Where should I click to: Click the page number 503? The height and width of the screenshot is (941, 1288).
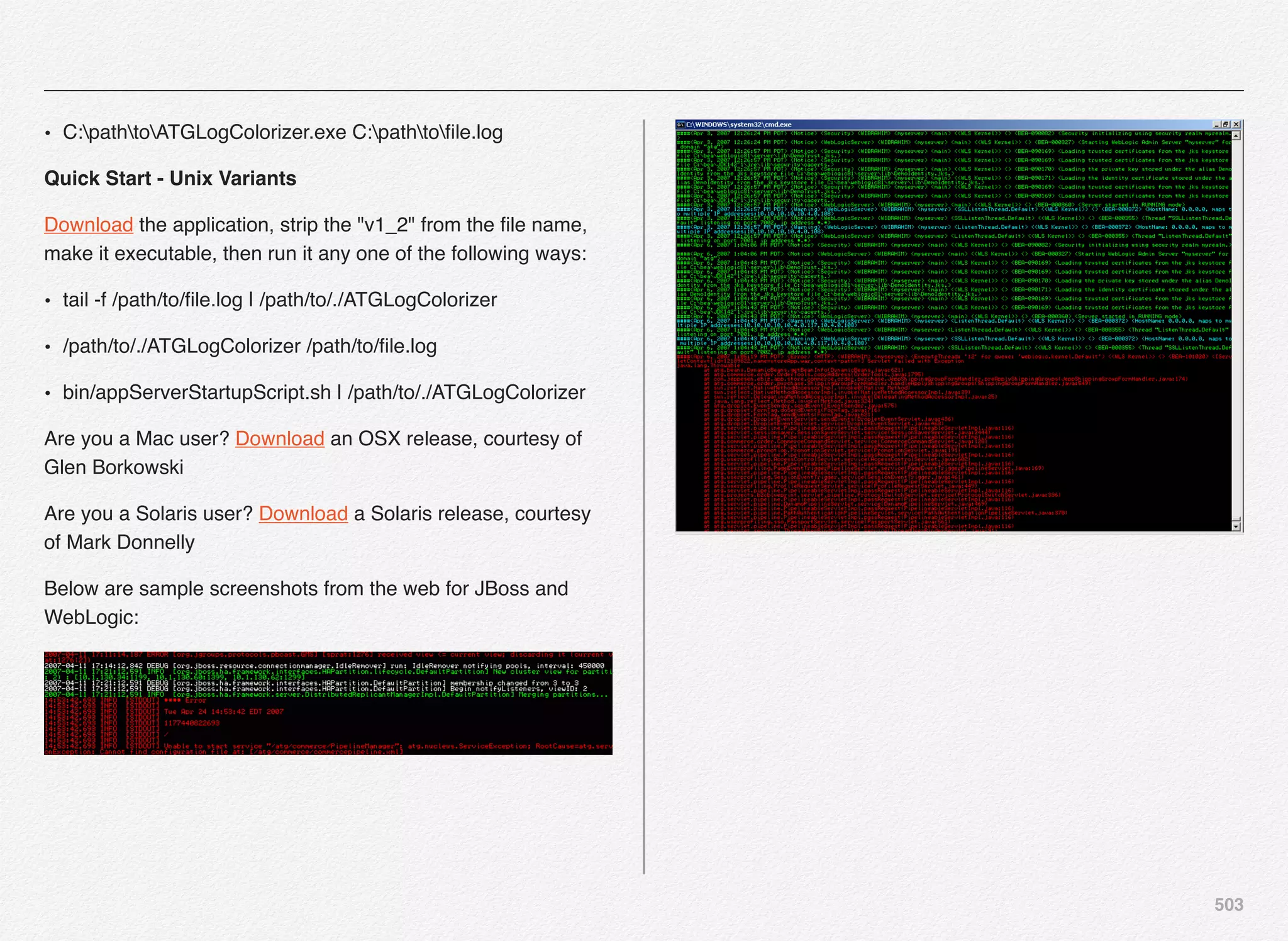pyautogui.click(x=1229, y=905)
